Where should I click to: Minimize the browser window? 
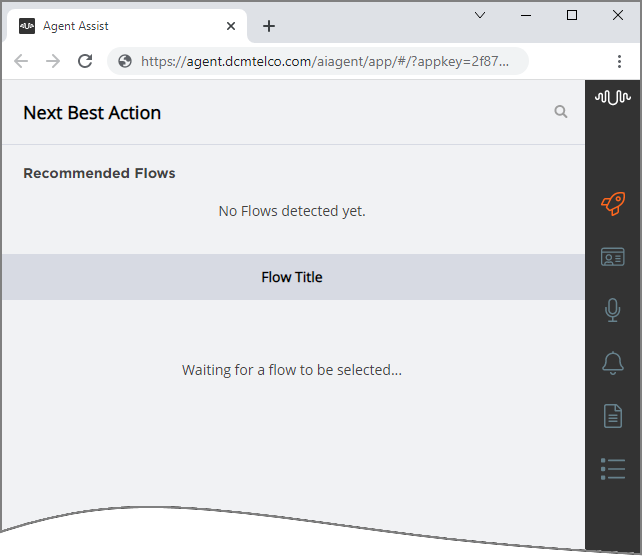526,16
